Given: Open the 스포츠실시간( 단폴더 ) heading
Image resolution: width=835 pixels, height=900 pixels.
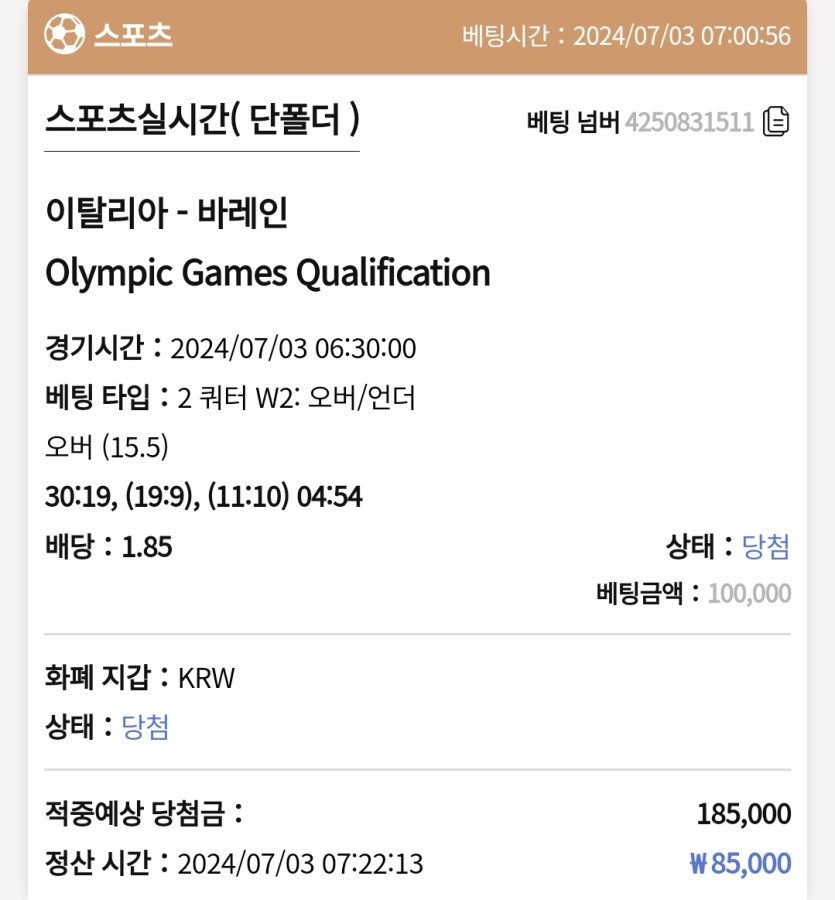Looking at the screenshot, I should (x=202, y=119).
